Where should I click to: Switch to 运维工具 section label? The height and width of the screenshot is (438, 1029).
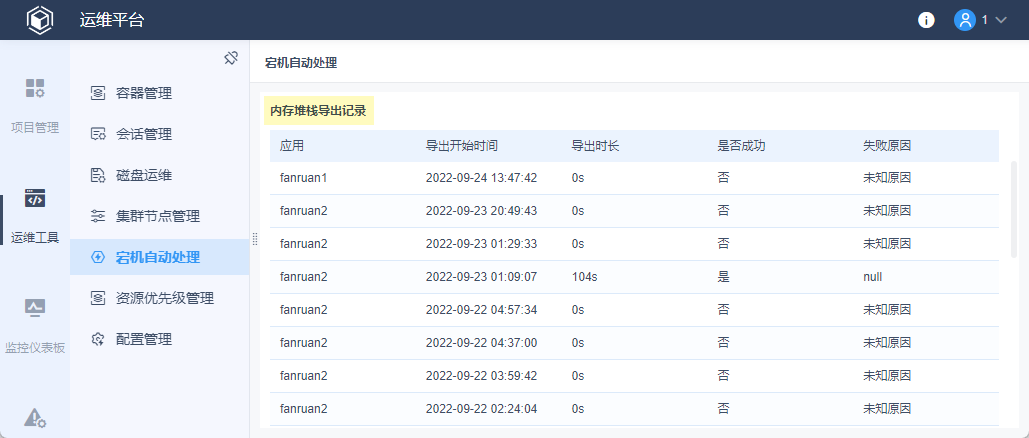pyautogui.click(x=35, y=237)
